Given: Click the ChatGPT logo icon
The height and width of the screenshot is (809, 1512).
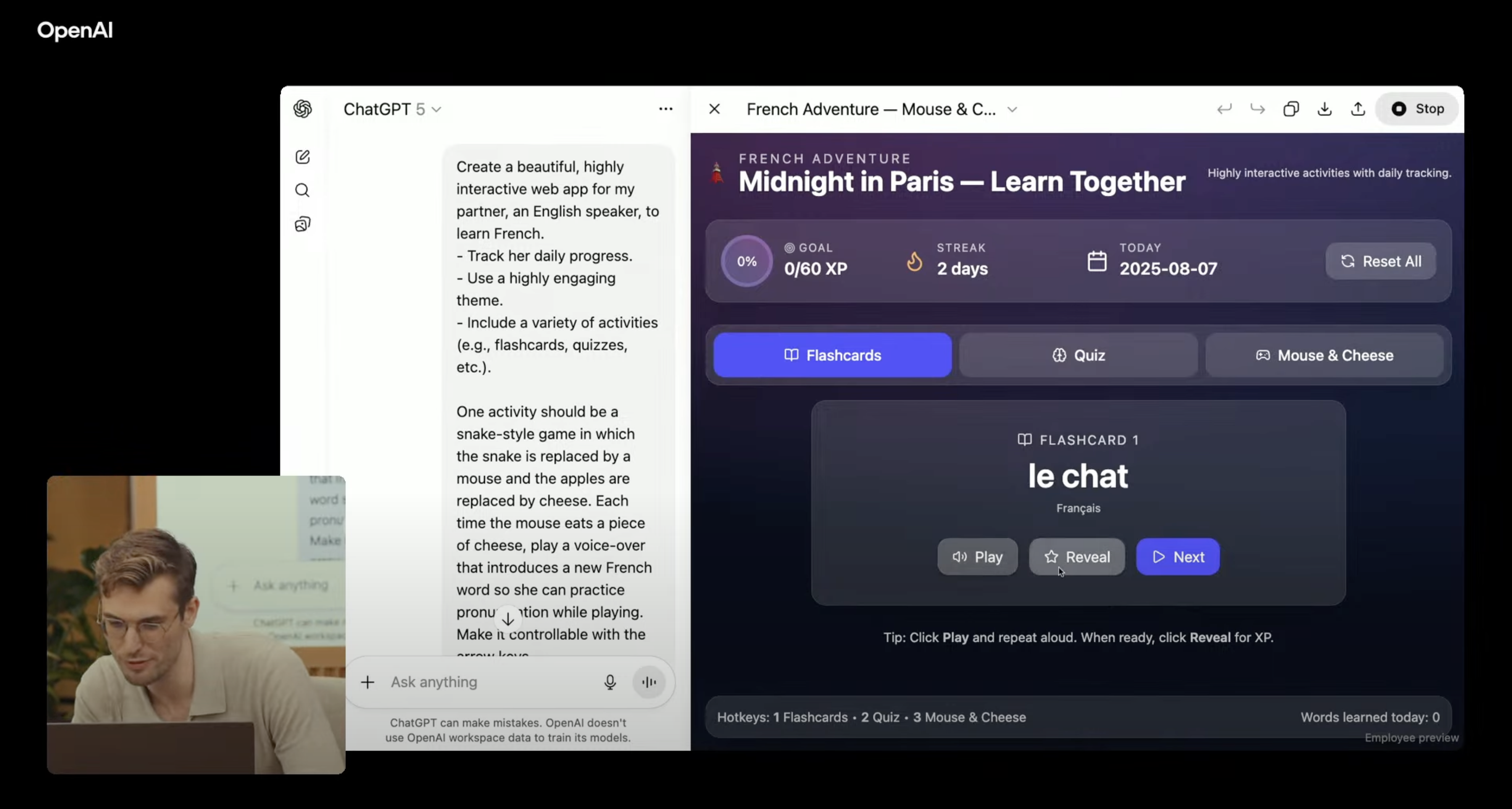Looking at the screenshot, I should [302, 109].
